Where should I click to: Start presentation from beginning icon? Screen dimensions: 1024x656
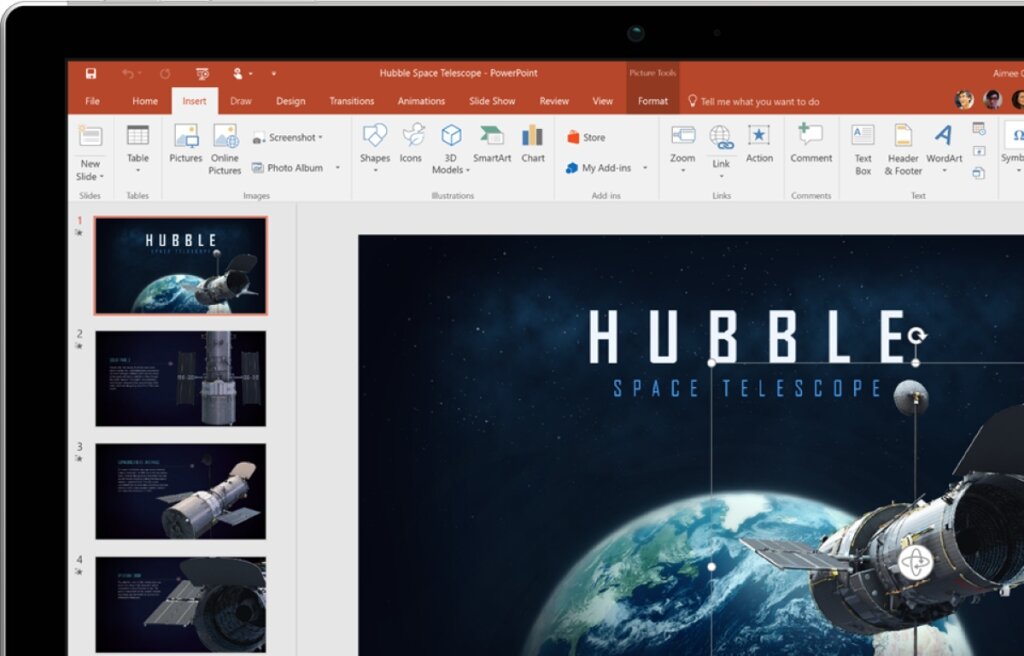(202, 73)
